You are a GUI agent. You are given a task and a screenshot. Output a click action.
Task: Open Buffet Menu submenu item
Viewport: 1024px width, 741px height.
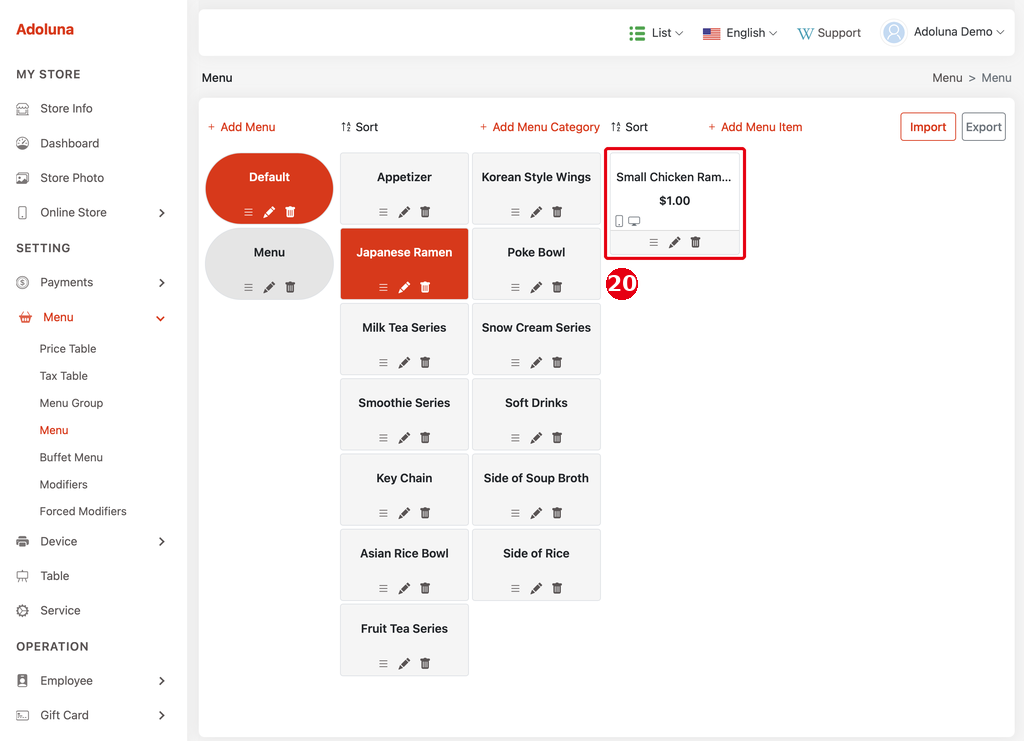(71, 457)
